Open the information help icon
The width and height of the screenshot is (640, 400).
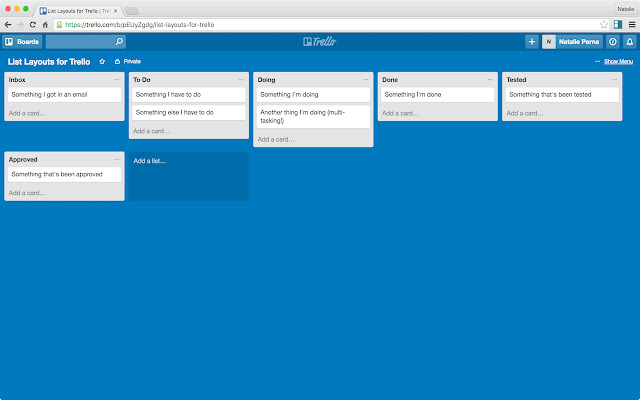click(x=613, y=42)
